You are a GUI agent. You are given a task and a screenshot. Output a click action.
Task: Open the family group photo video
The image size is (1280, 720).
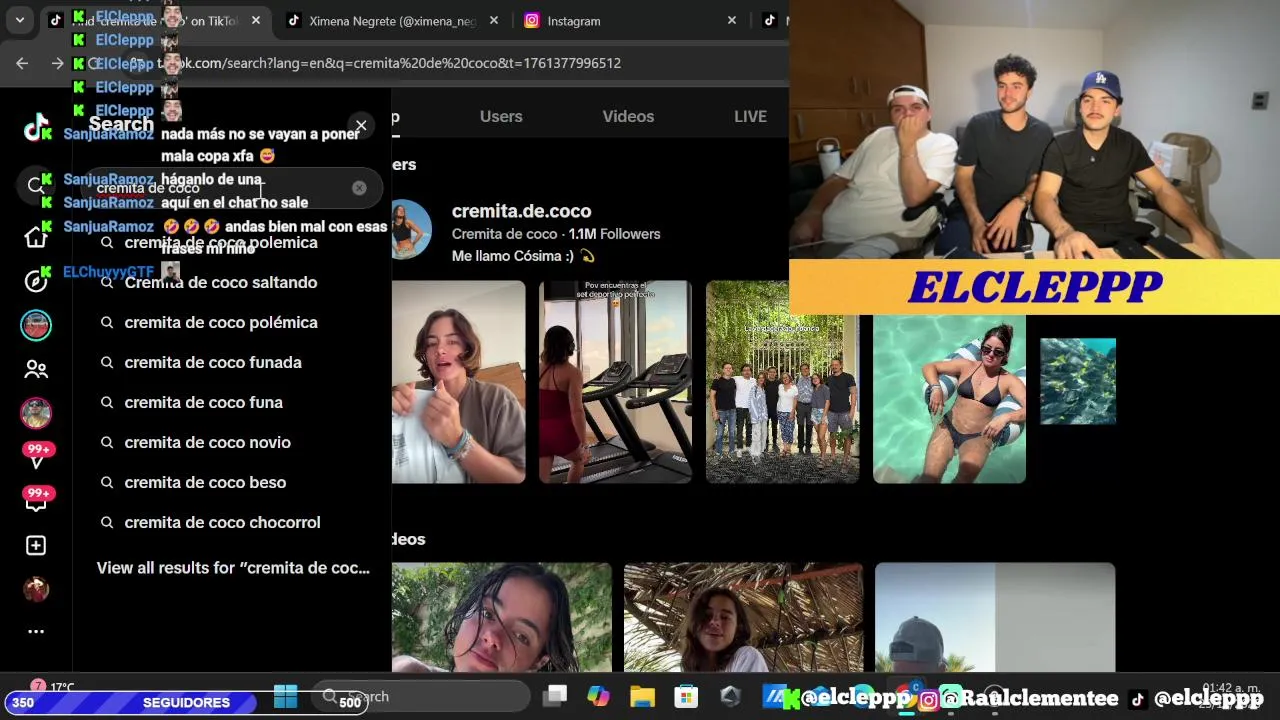click(x=782, y=382)
